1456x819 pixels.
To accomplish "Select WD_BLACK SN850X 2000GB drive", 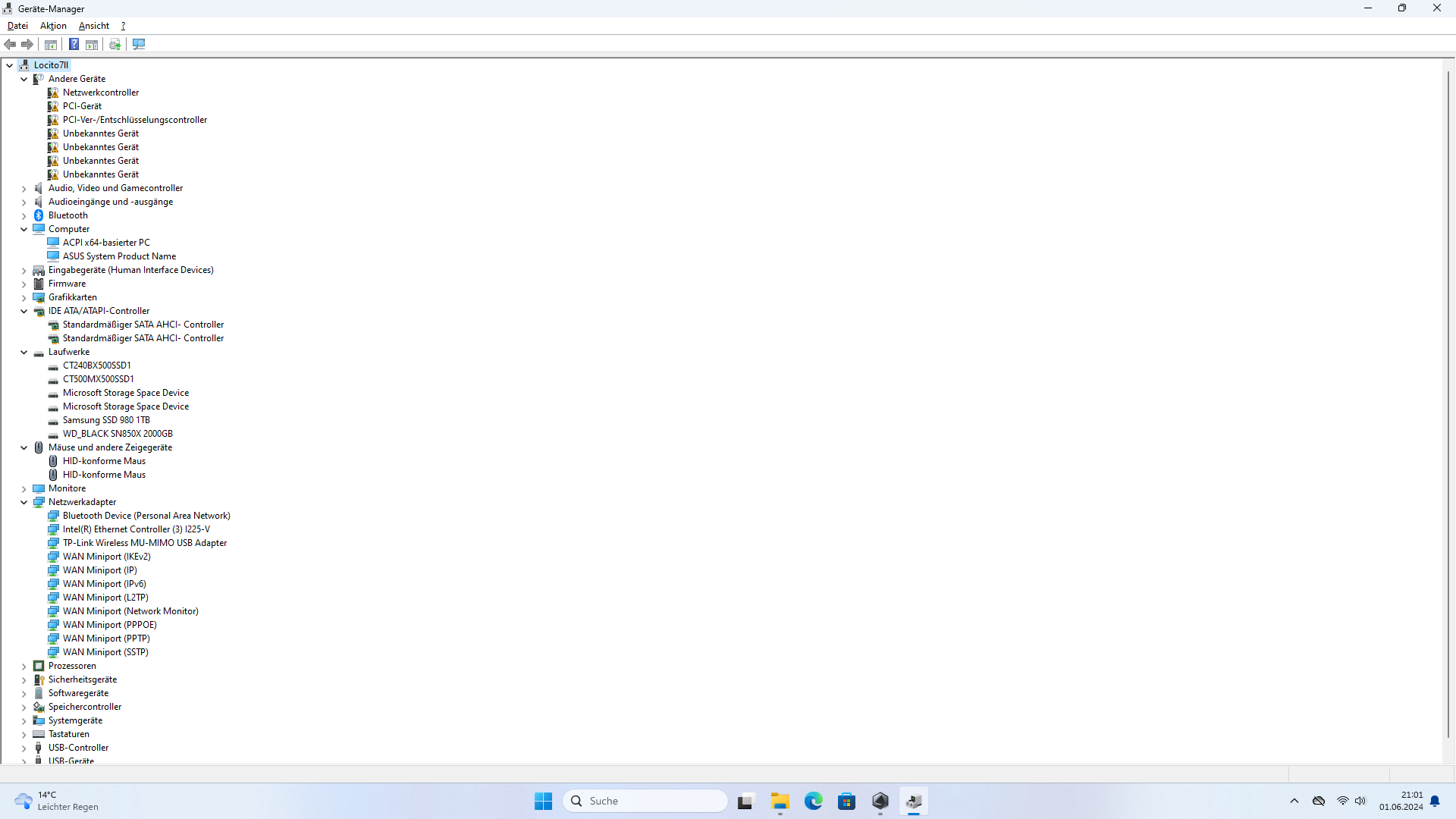I will coord(118,434).
